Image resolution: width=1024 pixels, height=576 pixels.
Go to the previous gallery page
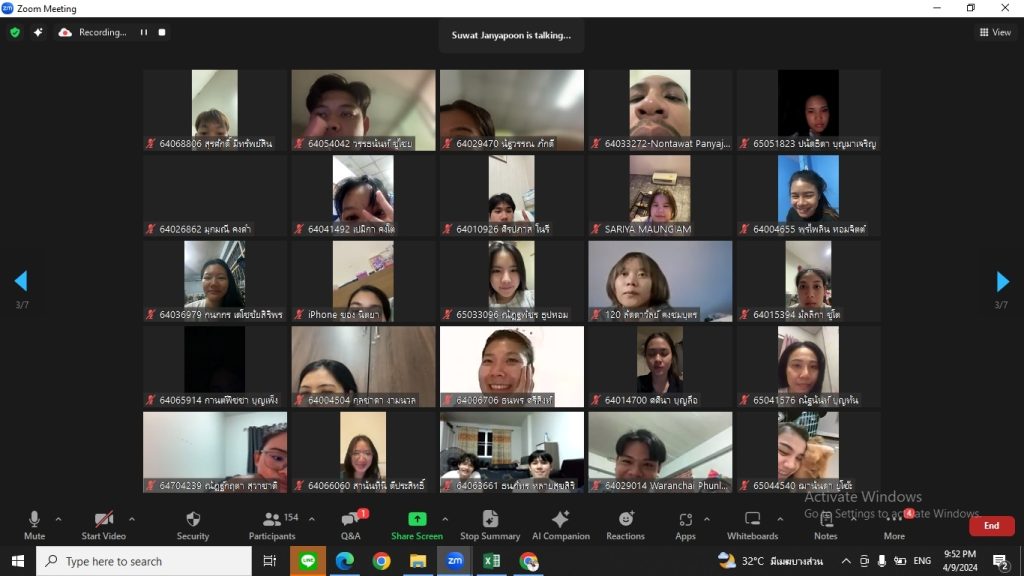point(21,281)
